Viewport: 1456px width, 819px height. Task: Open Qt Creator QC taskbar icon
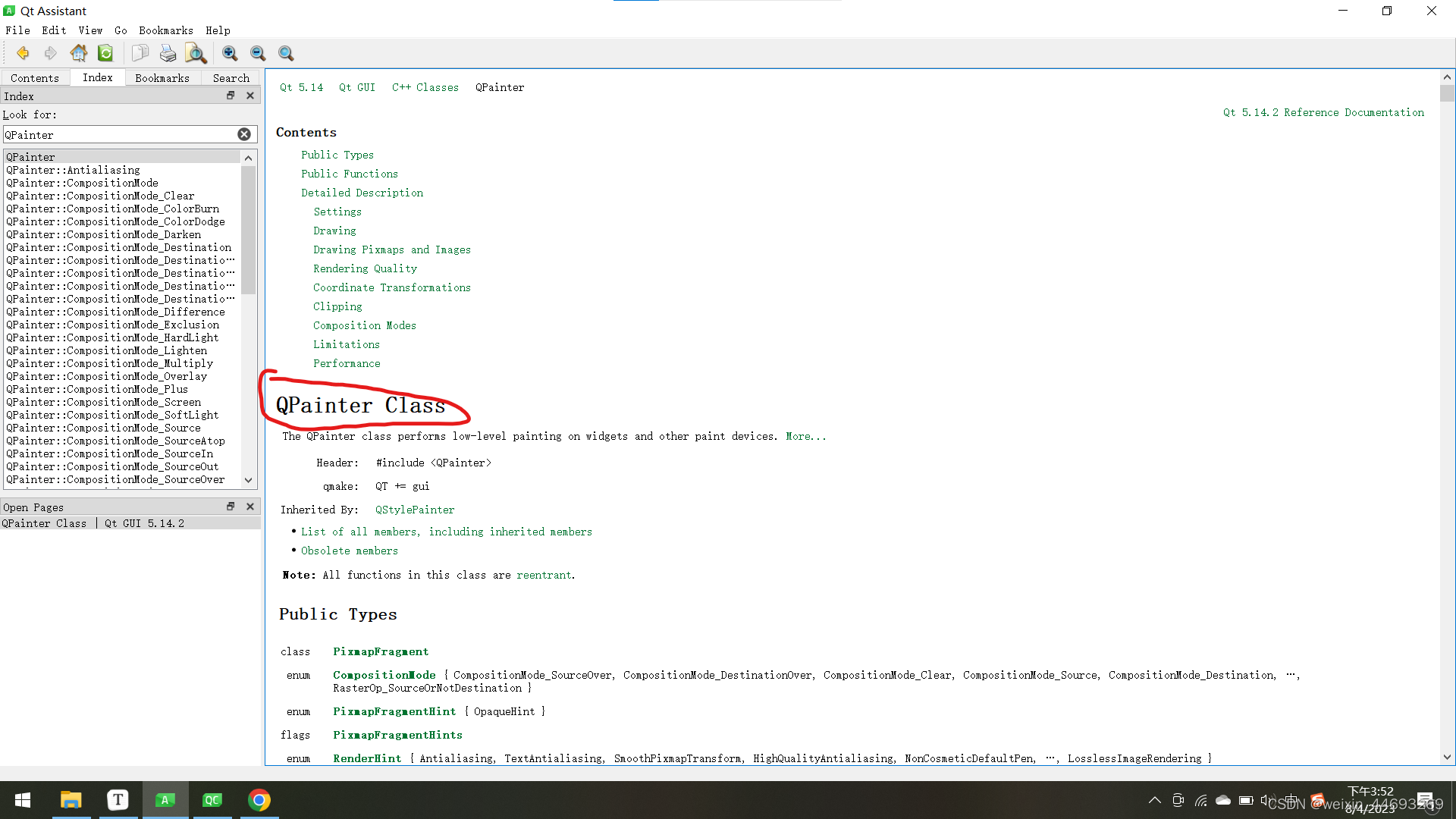(212, 800)
